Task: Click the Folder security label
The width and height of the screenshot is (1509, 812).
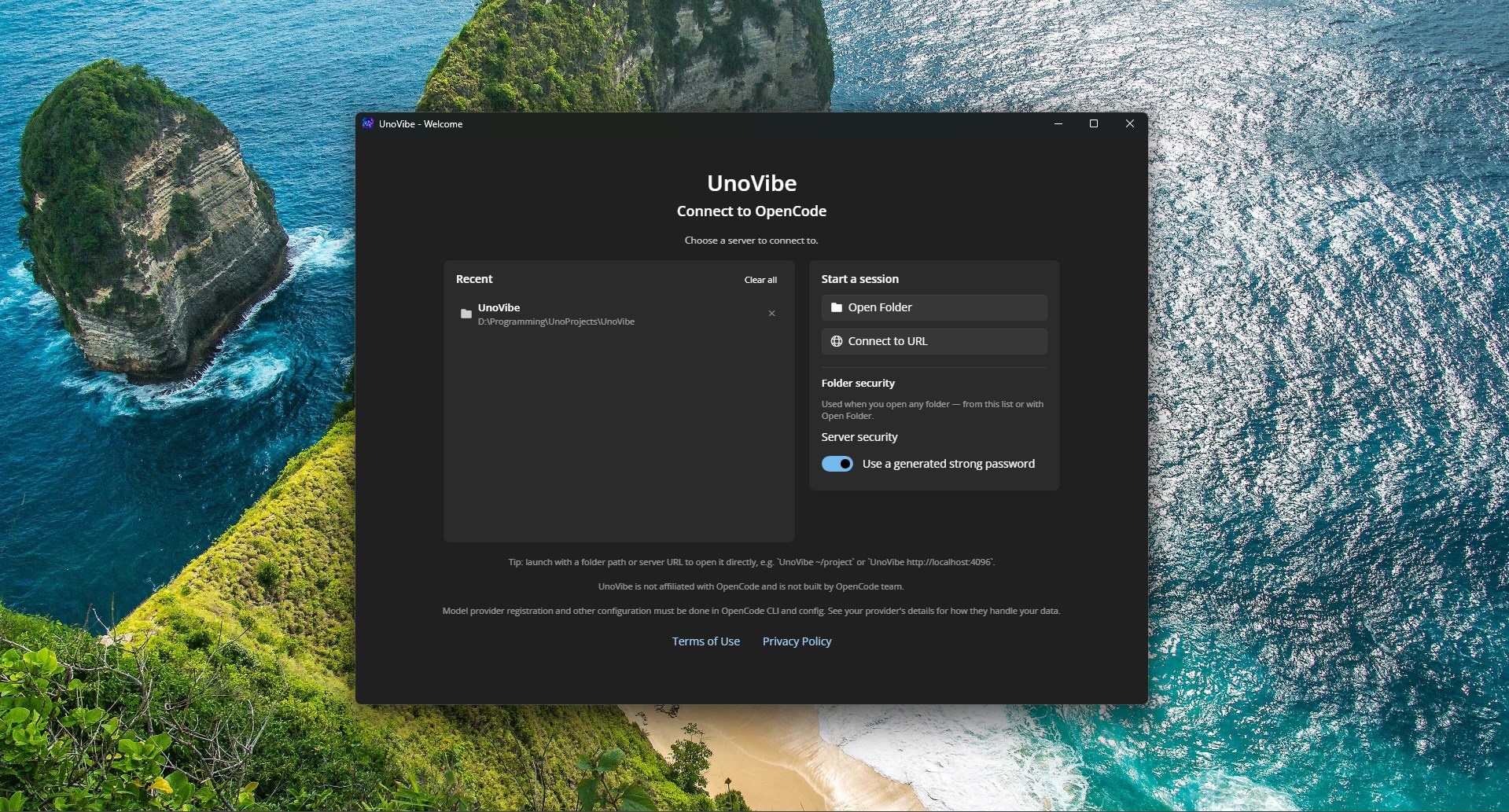Action: [858, 383]
